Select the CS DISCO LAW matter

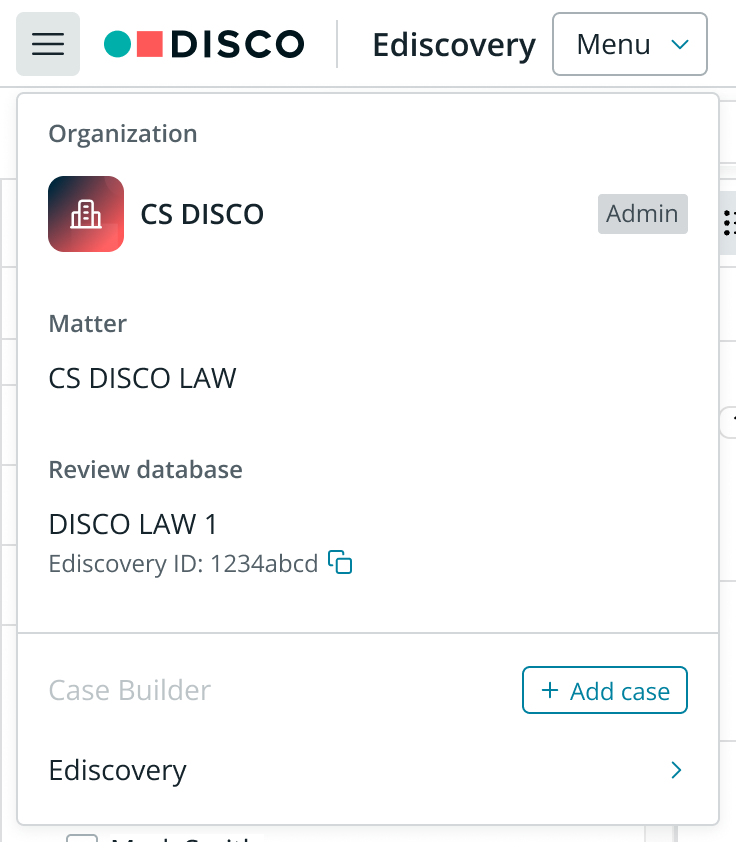point(142,378)
